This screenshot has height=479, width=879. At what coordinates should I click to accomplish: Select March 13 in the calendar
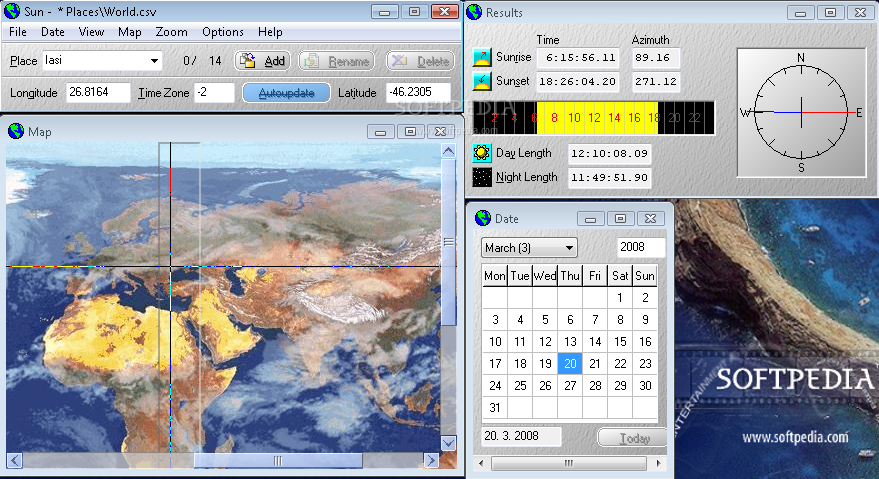(570, 342)
